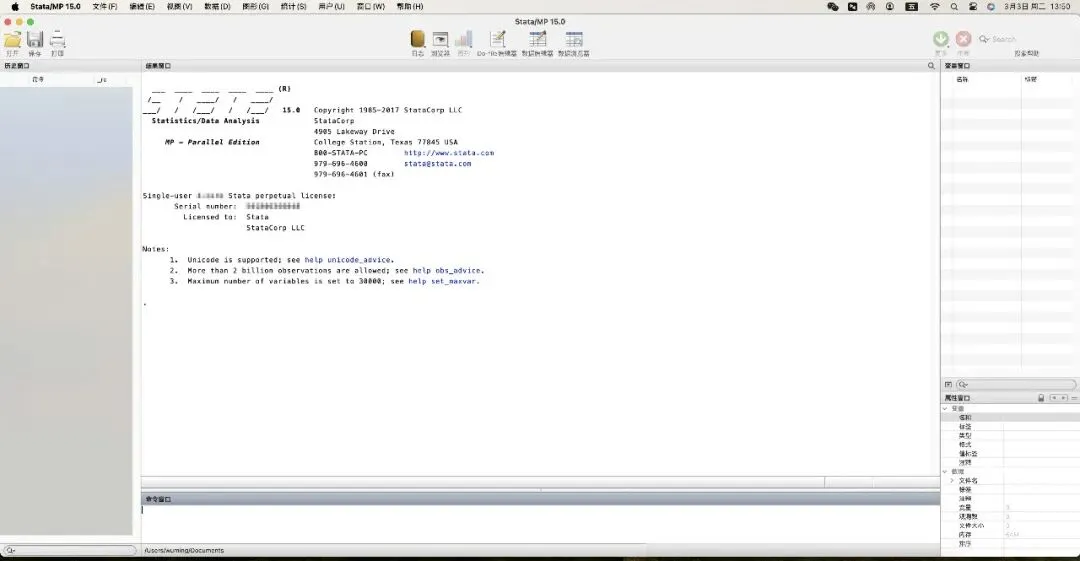Select the 文件大小 row in Properties
Image resolution: width=1080 pixels, height=561 pixels.
click(x=1010, y=525)
